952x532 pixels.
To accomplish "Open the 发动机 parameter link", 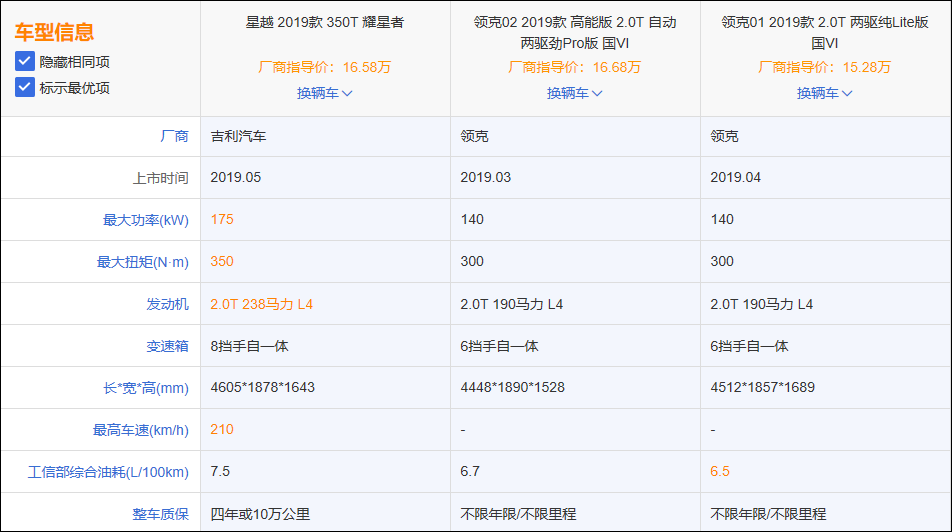I will coord(167,304).
